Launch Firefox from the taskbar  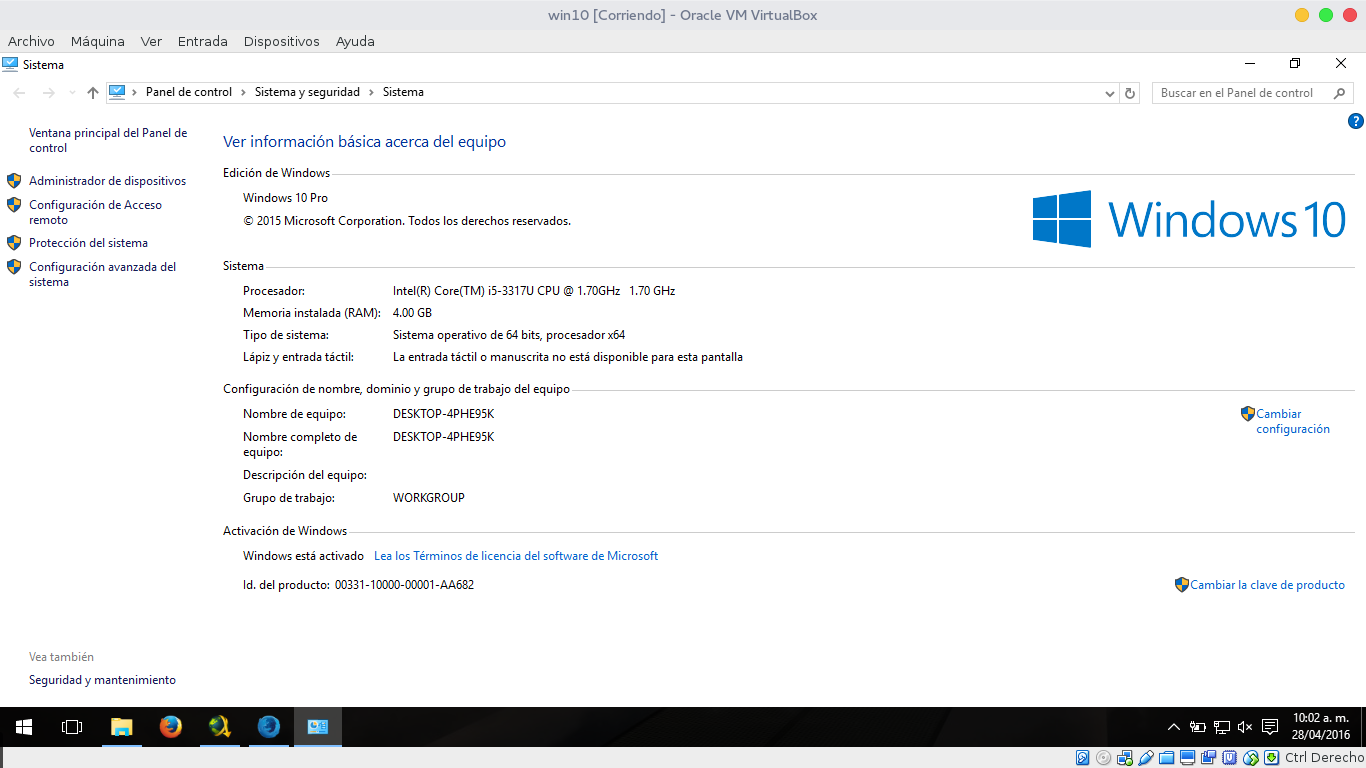click(x=170, y=727)
